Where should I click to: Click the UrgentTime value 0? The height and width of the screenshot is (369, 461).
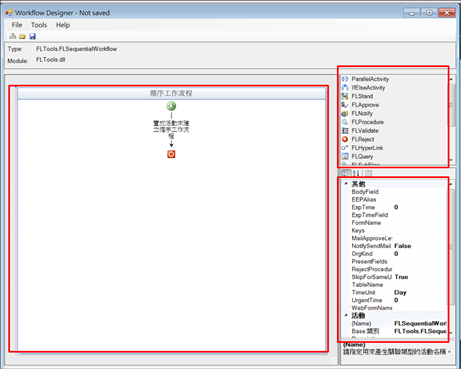(420, 300)
